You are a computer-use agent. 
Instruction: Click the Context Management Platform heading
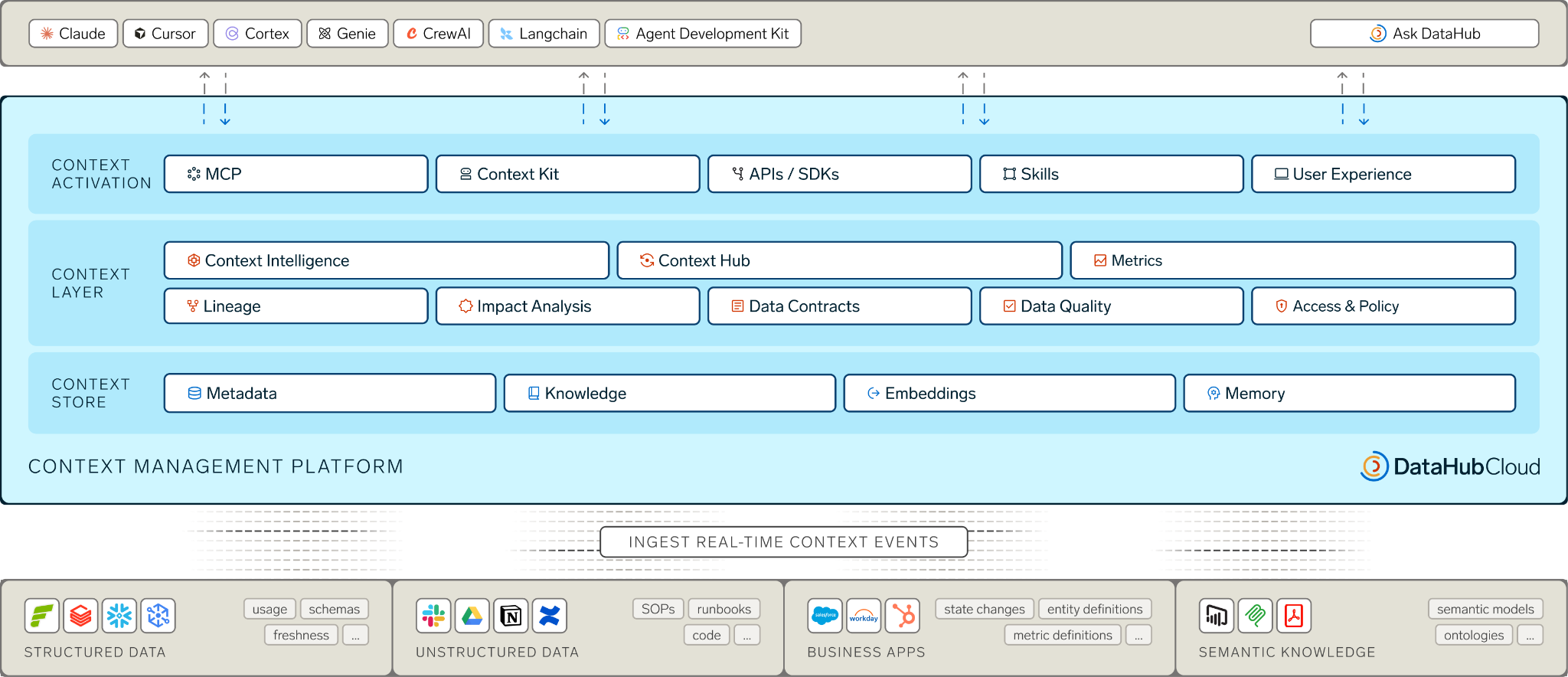coord(216,466)
